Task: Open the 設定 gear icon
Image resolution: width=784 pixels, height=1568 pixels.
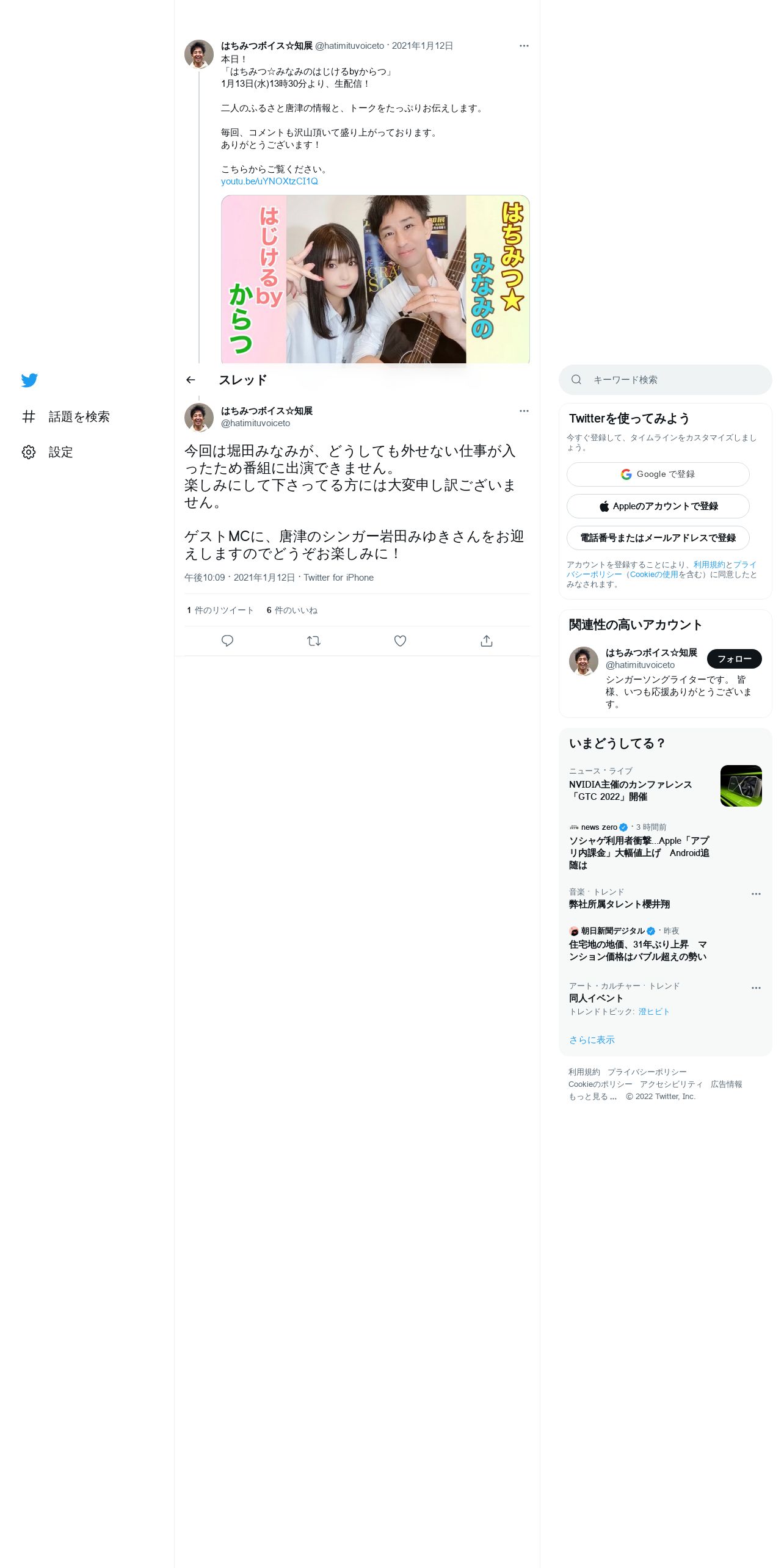Action: coord(29,452)
